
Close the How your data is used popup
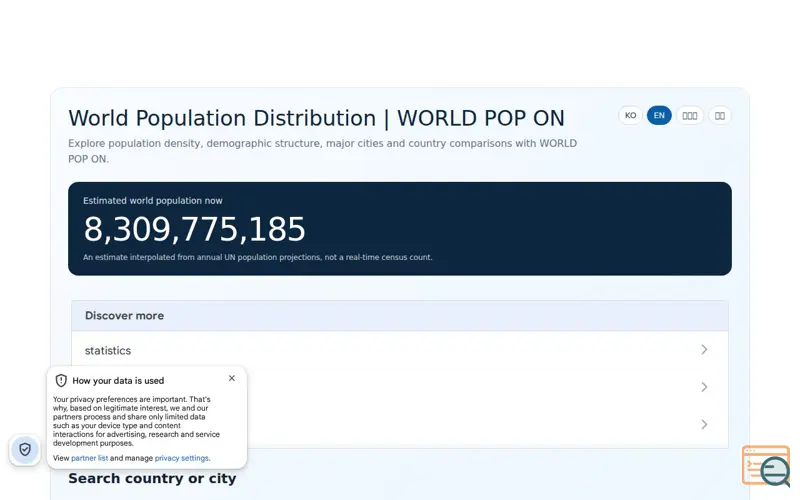coord(232,378)
